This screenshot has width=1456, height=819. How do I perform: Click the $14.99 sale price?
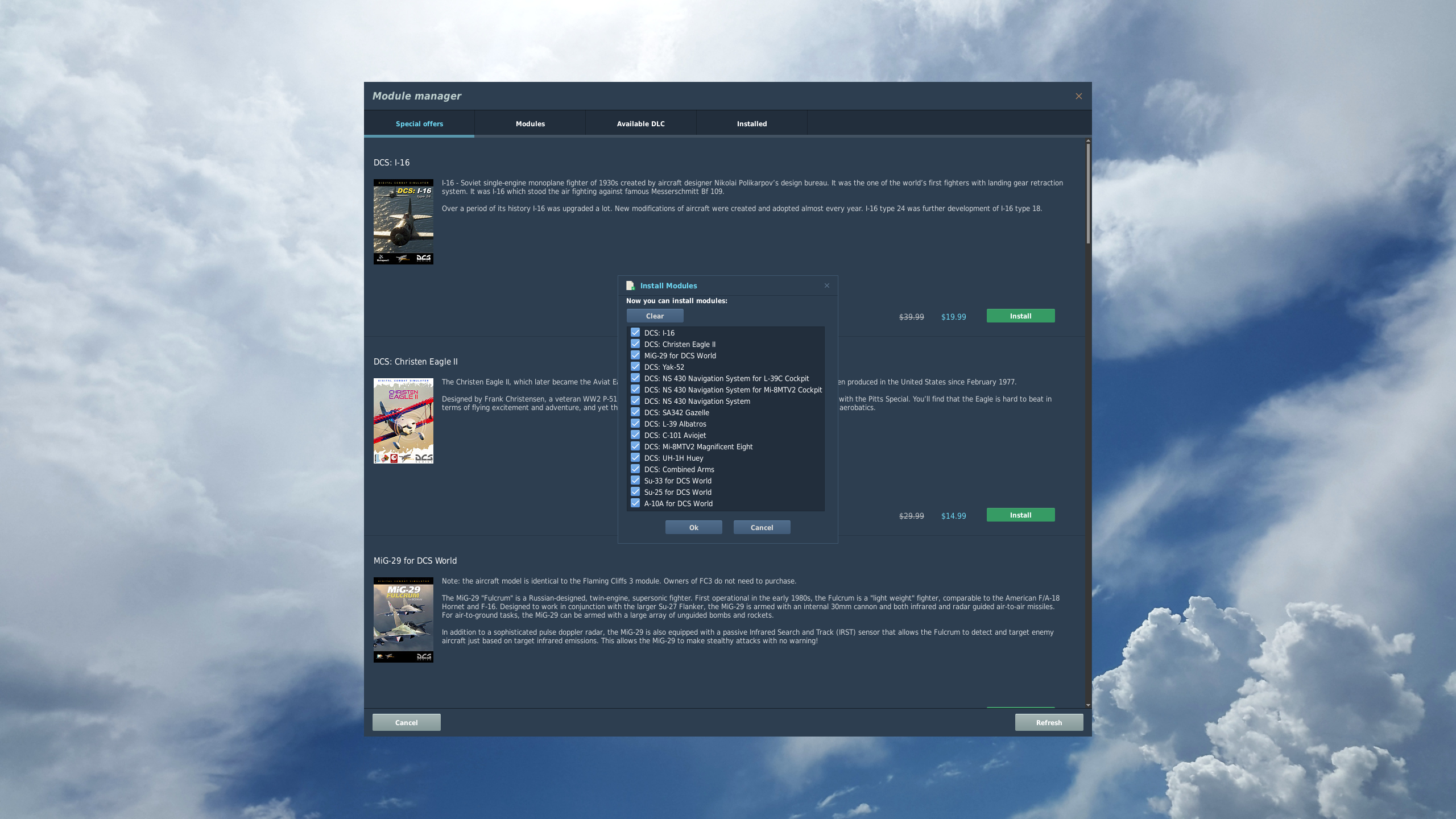point(953,516)
